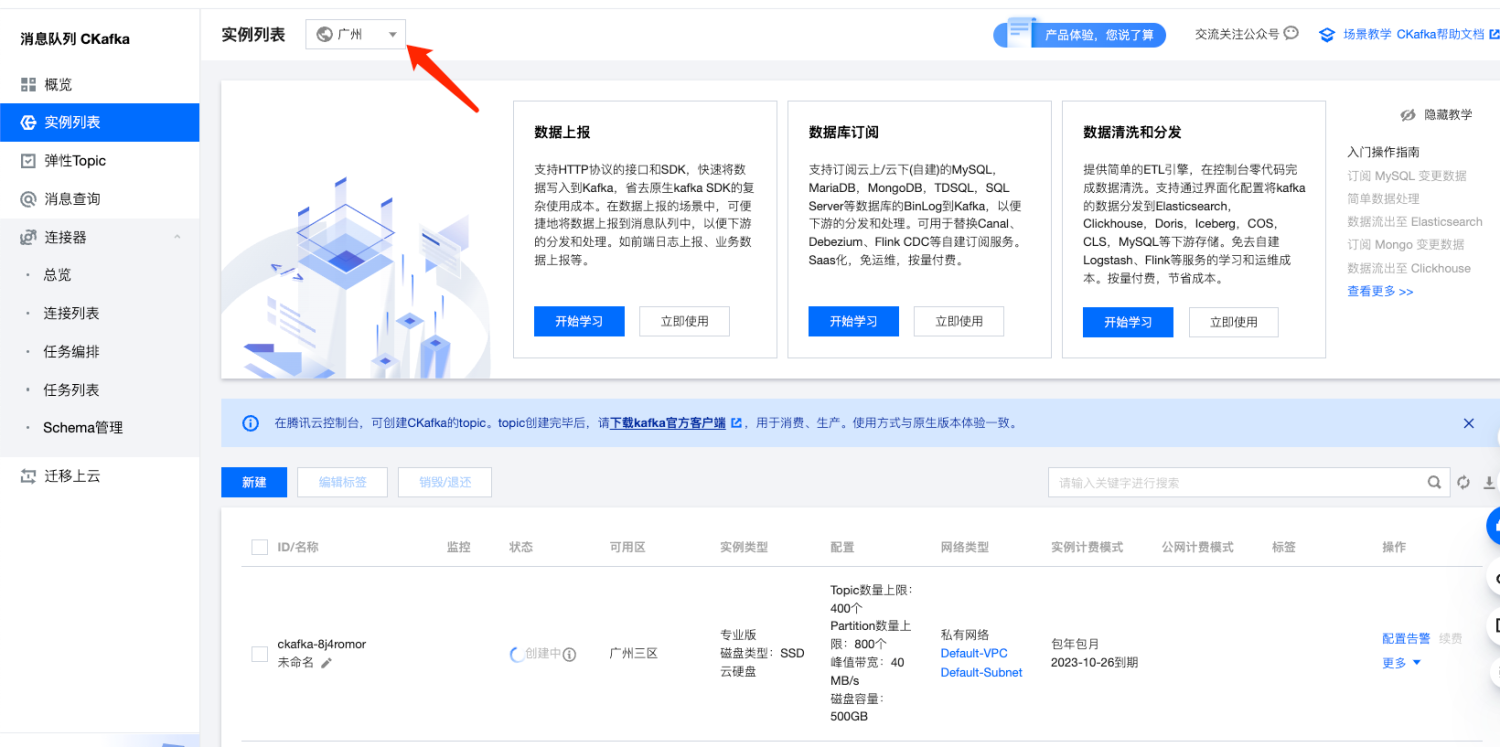Click the 实例列表 sidebar icon

pyautogui.click(x=28, y=122)
